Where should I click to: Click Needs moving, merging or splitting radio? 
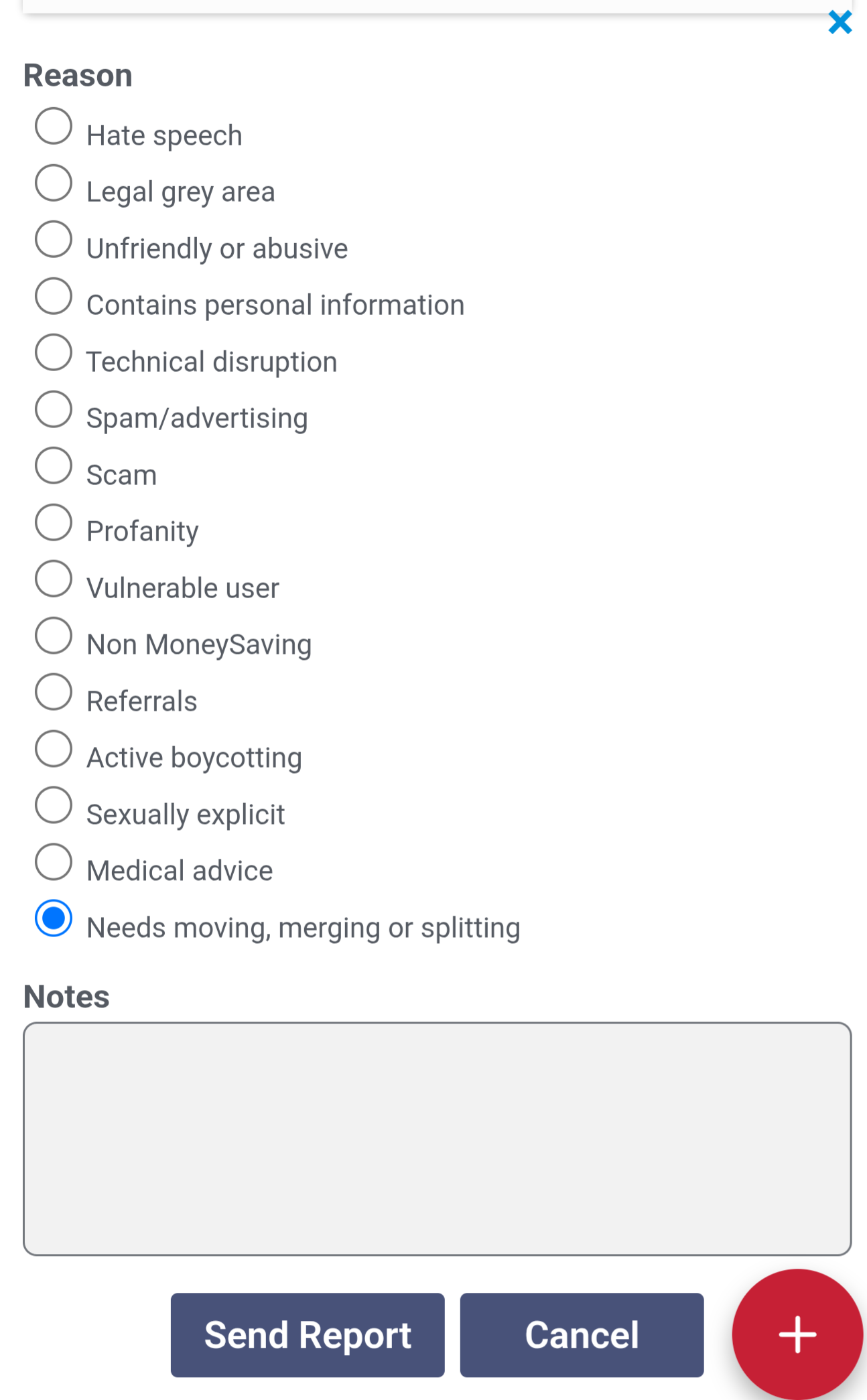point(54,918)
